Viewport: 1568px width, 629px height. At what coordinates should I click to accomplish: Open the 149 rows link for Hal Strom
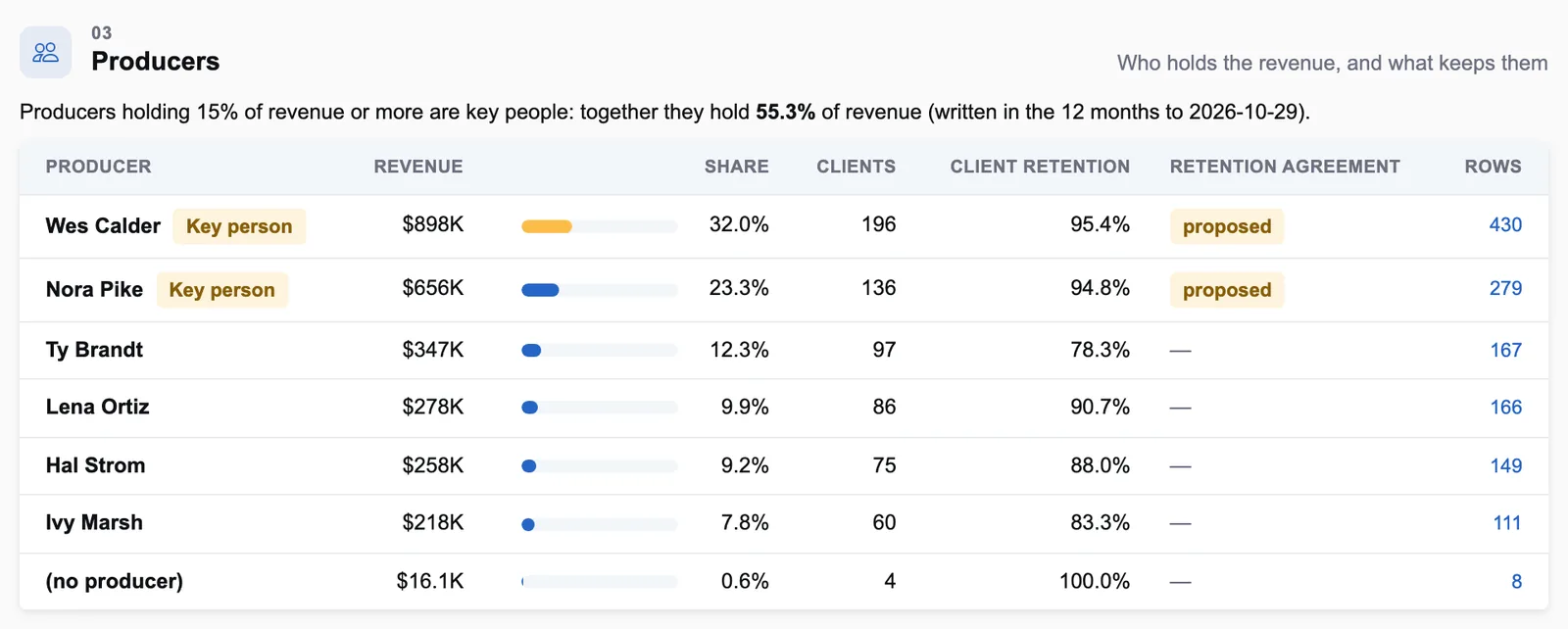point(1505,465)
